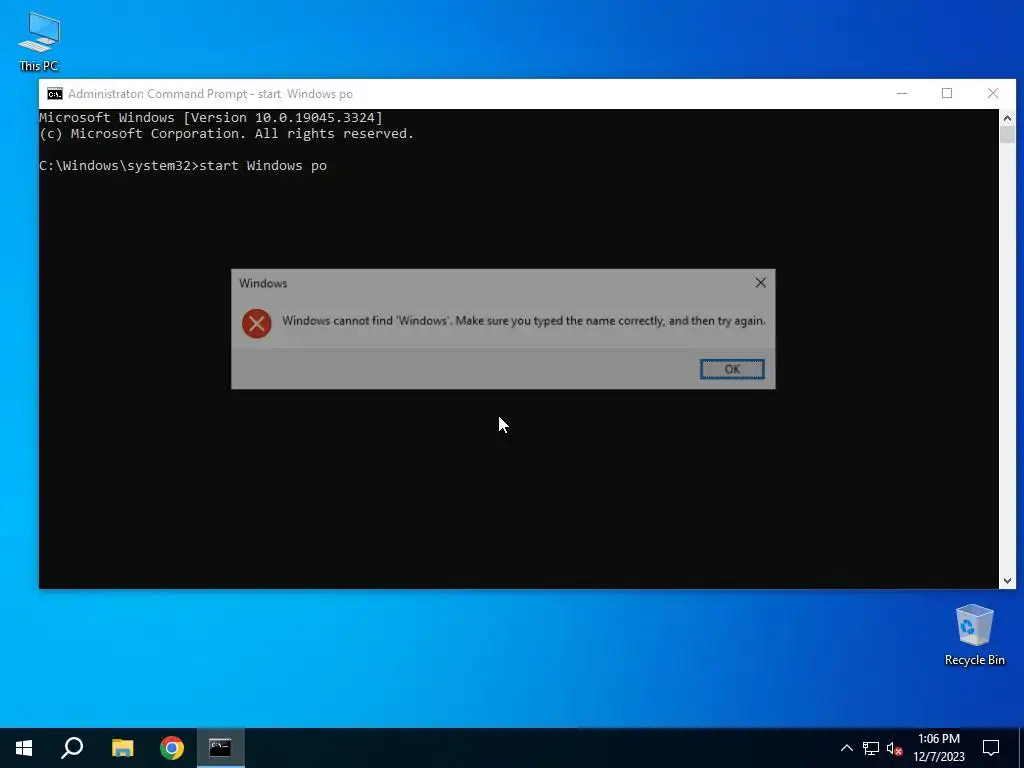Select Command Prompt taskbar button
Screen dimensions: 1024x768
(x=221, y=748)
